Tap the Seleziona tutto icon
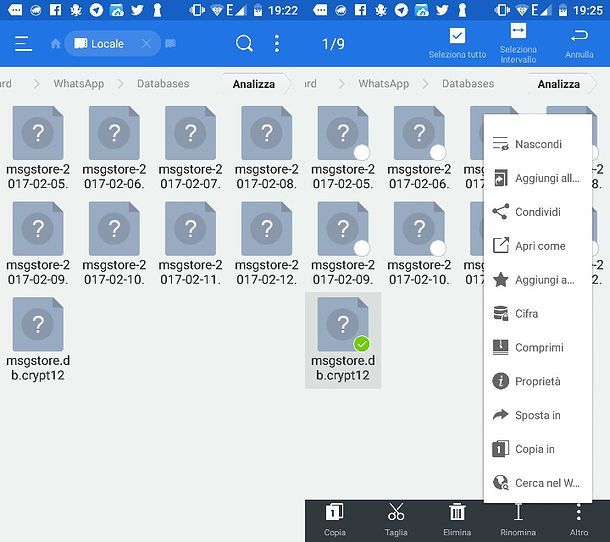The height and width of the screenshot is (542, 610). coord(457,37)
